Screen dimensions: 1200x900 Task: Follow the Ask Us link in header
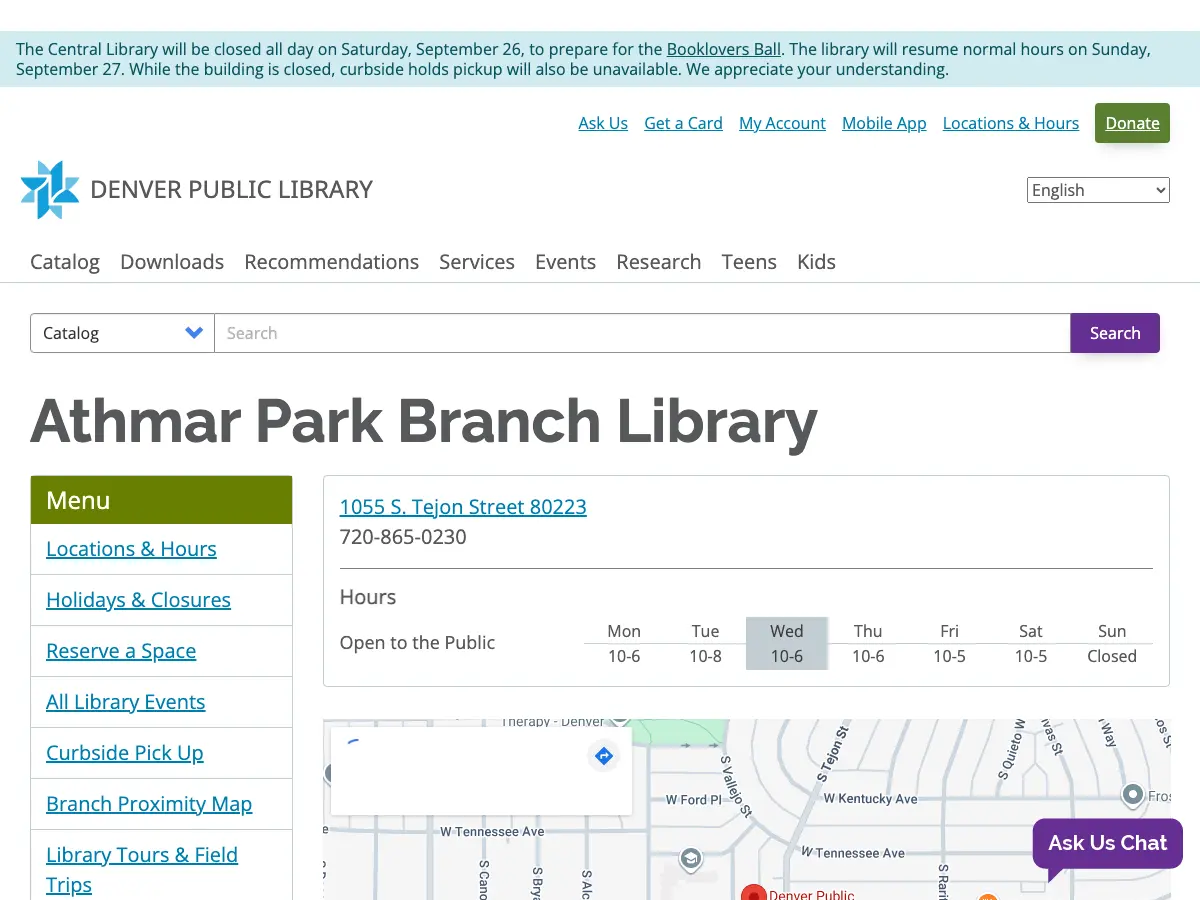603,123
